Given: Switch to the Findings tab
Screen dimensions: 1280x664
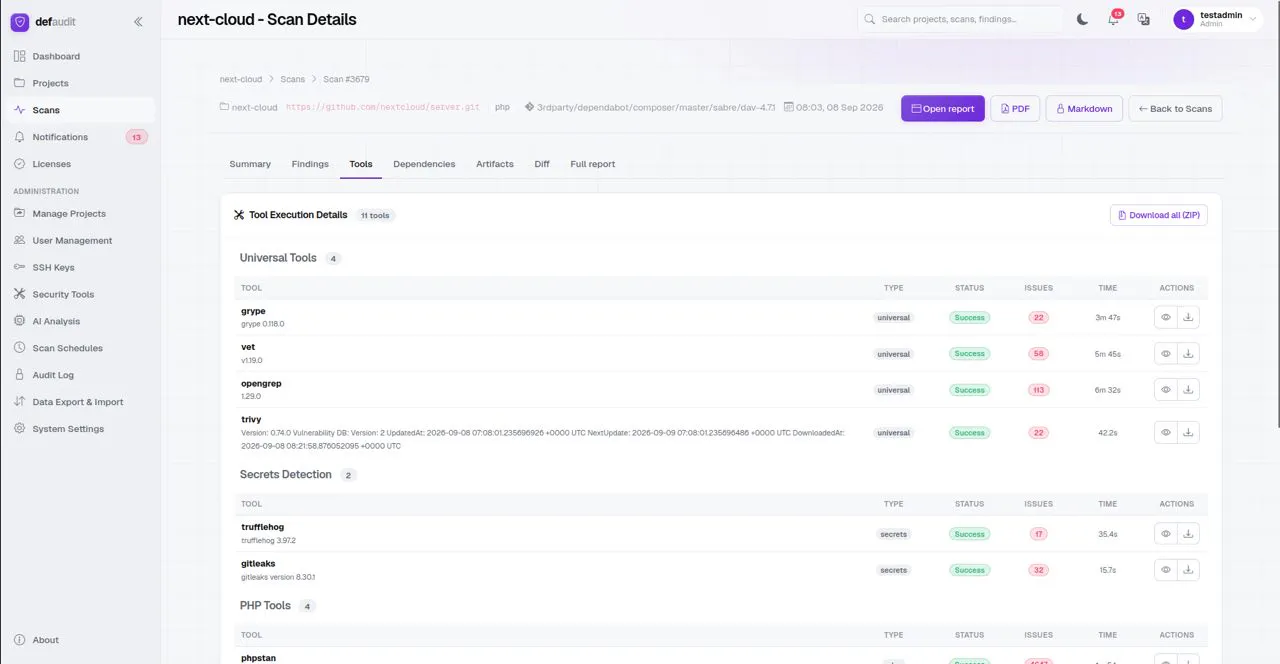Looking at the screenshot, I should [310, 164].
